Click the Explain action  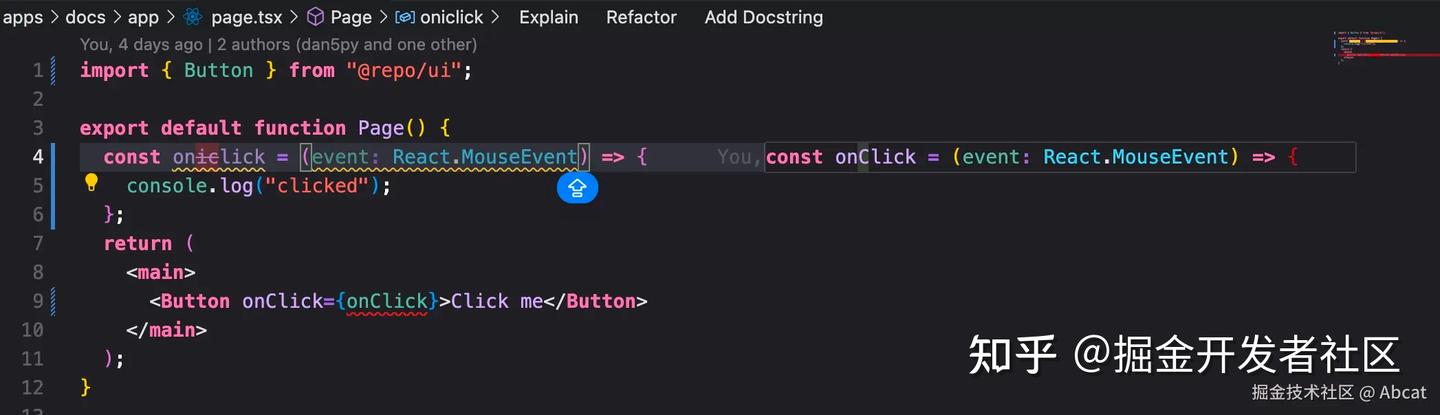pos(548,17)
